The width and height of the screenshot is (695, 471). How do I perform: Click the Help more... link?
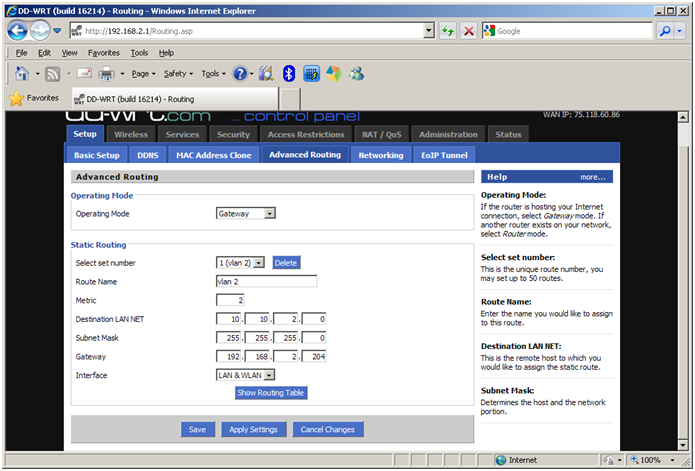(593, 177)
